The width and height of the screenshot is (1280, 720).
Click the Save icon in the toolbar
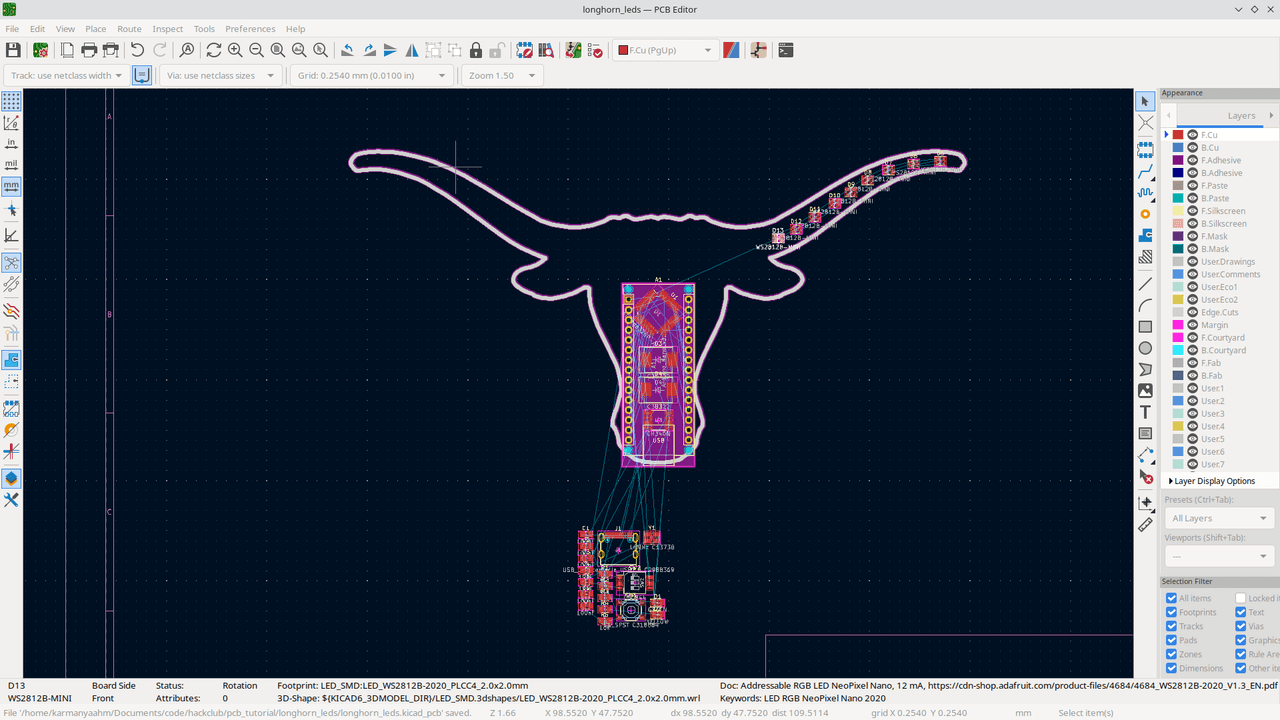(13, 50)
